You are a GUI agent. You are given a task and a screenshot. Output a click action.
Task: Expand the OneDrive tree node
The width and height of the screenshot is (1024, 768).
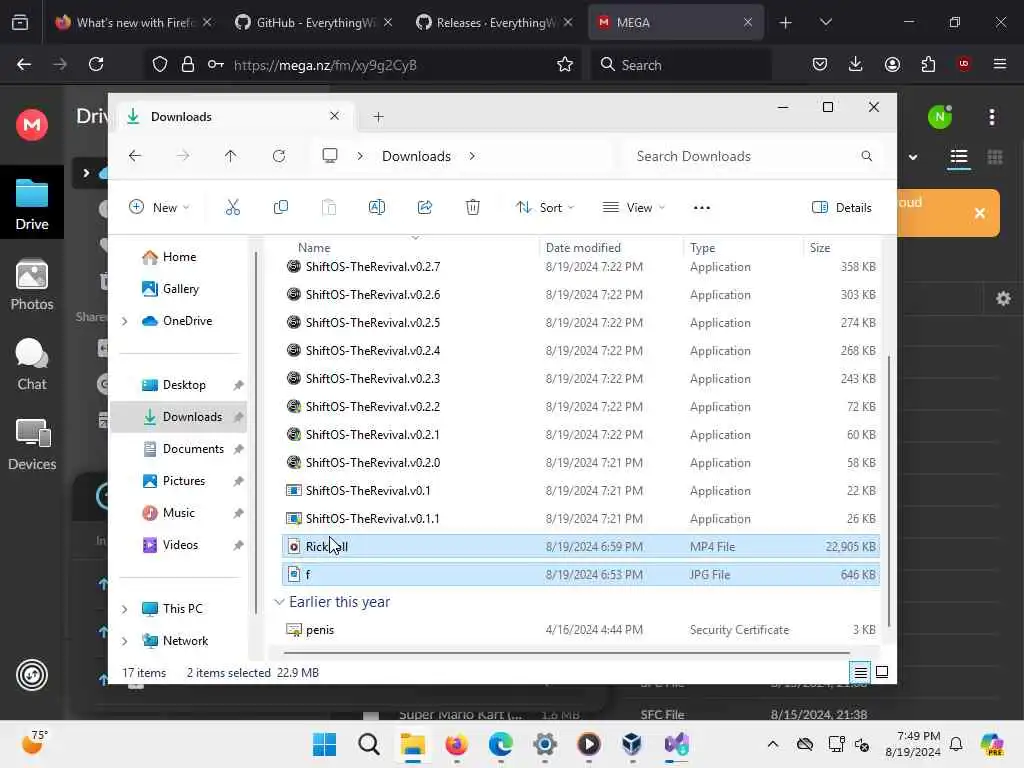coord(125,321)
